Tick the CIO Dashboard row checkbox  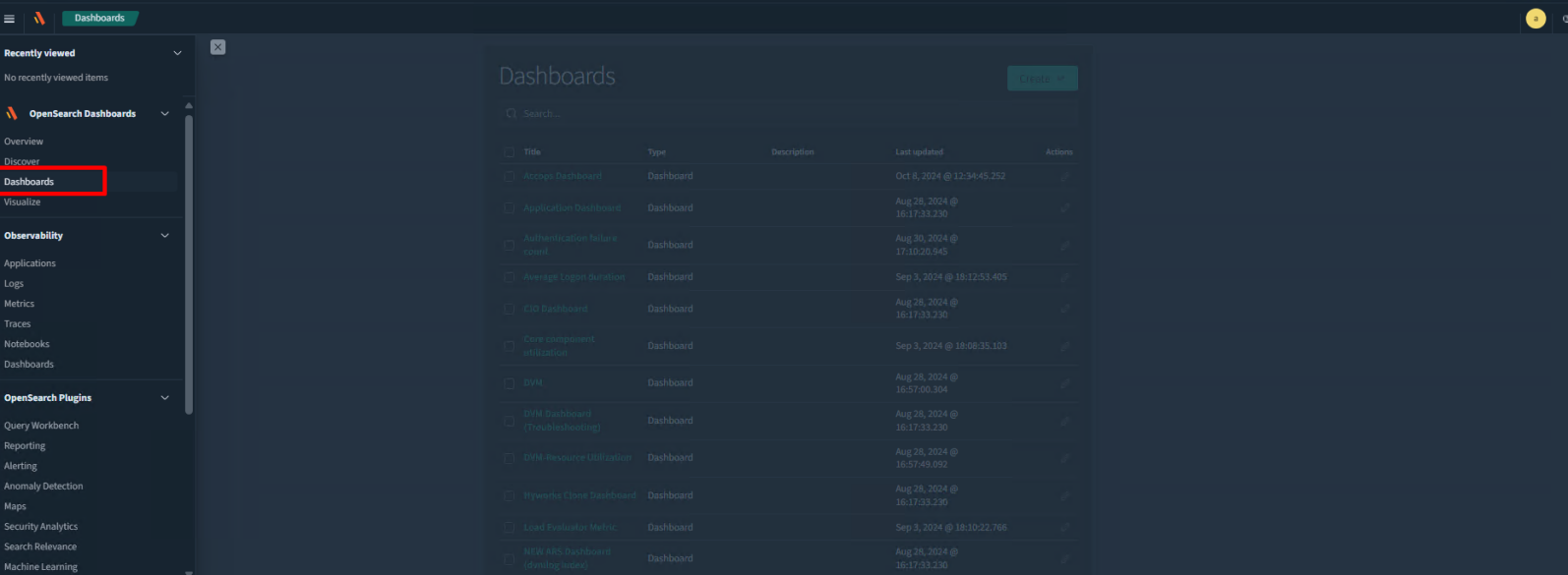(509, 310)
